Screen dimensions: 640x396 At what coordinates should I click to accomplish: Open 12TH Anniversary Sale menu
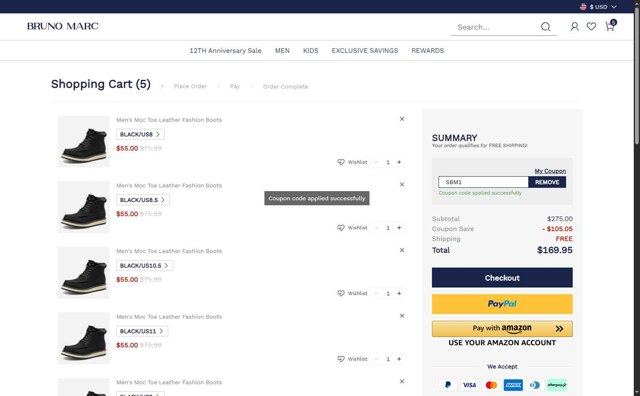(225, 51)
